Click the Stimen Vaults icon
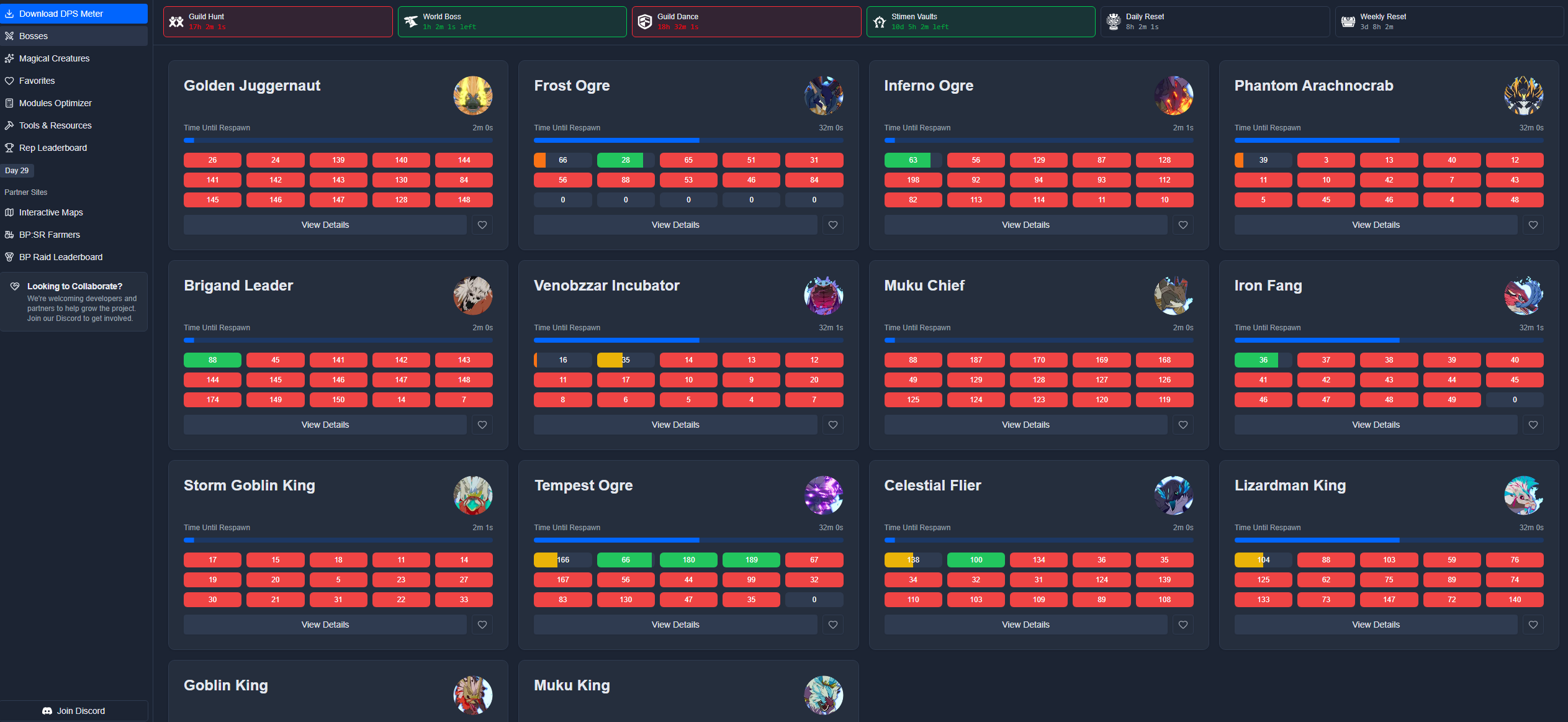This screenshot has width=1568, height=722. 879,22
